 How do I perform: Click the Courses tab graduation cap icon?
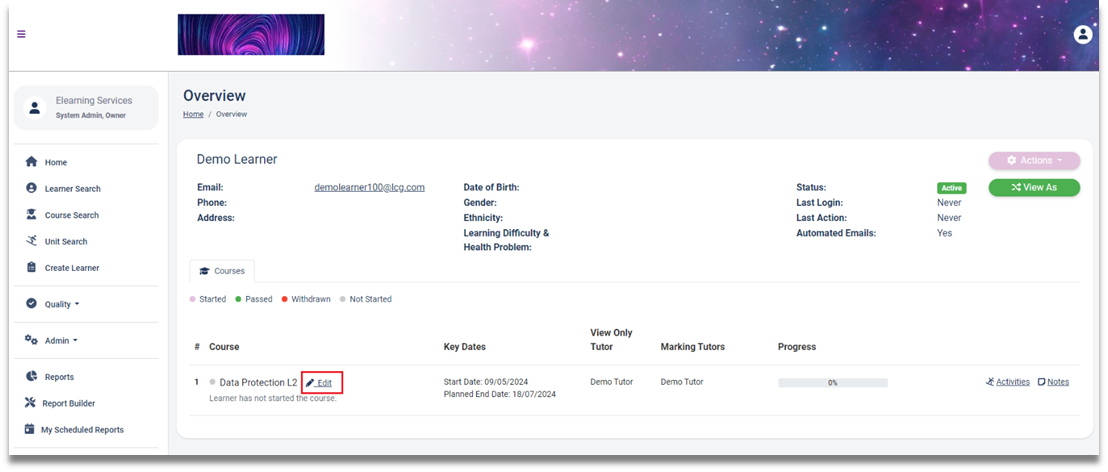[x=205, y=271]
